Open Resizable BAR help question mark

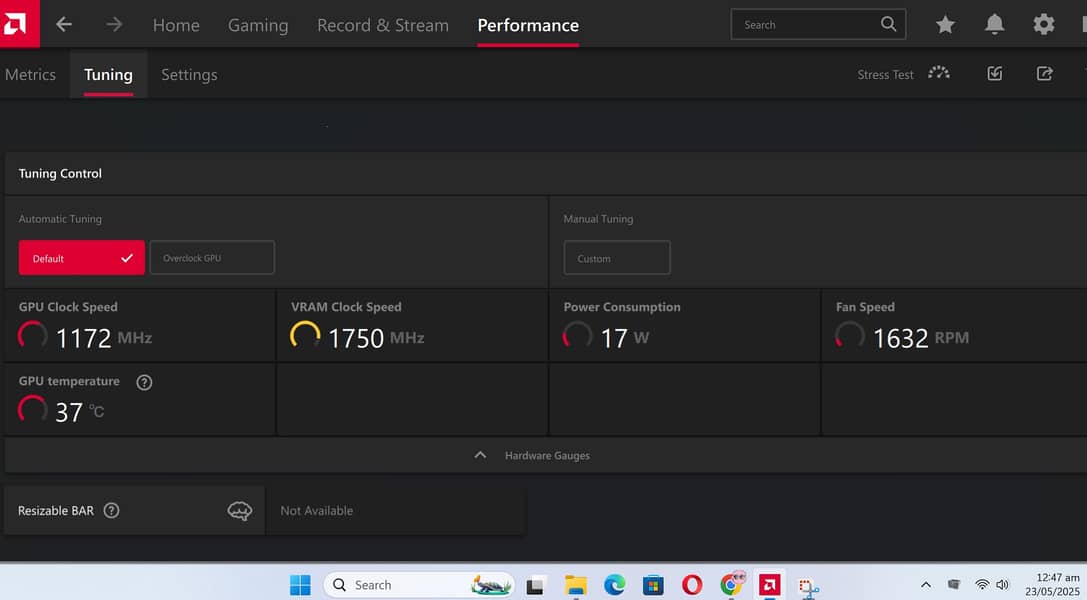tap(111, 511)
